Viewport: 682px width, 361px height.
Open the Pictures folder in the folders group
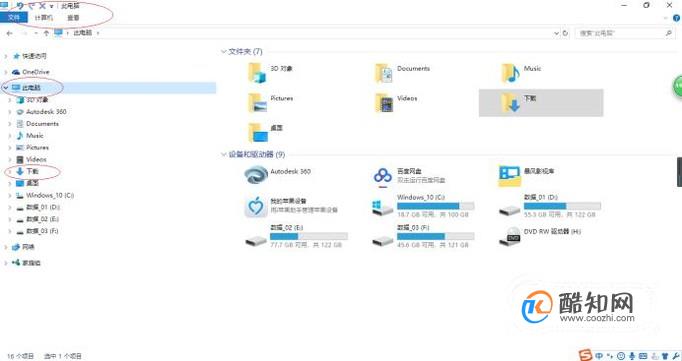[271, 103]
